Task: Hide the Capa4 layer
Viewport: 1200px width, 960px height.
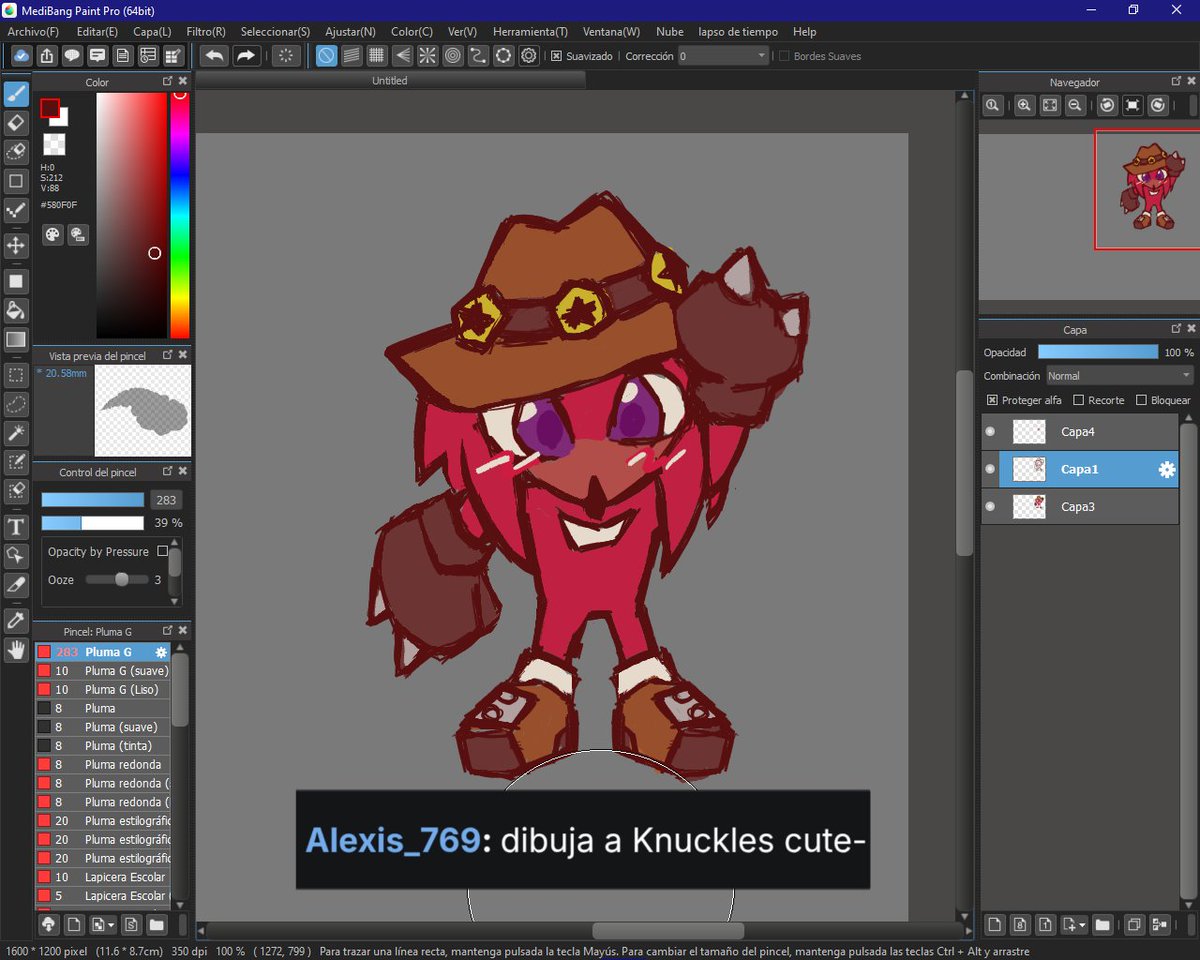Action: coord(990,432)
